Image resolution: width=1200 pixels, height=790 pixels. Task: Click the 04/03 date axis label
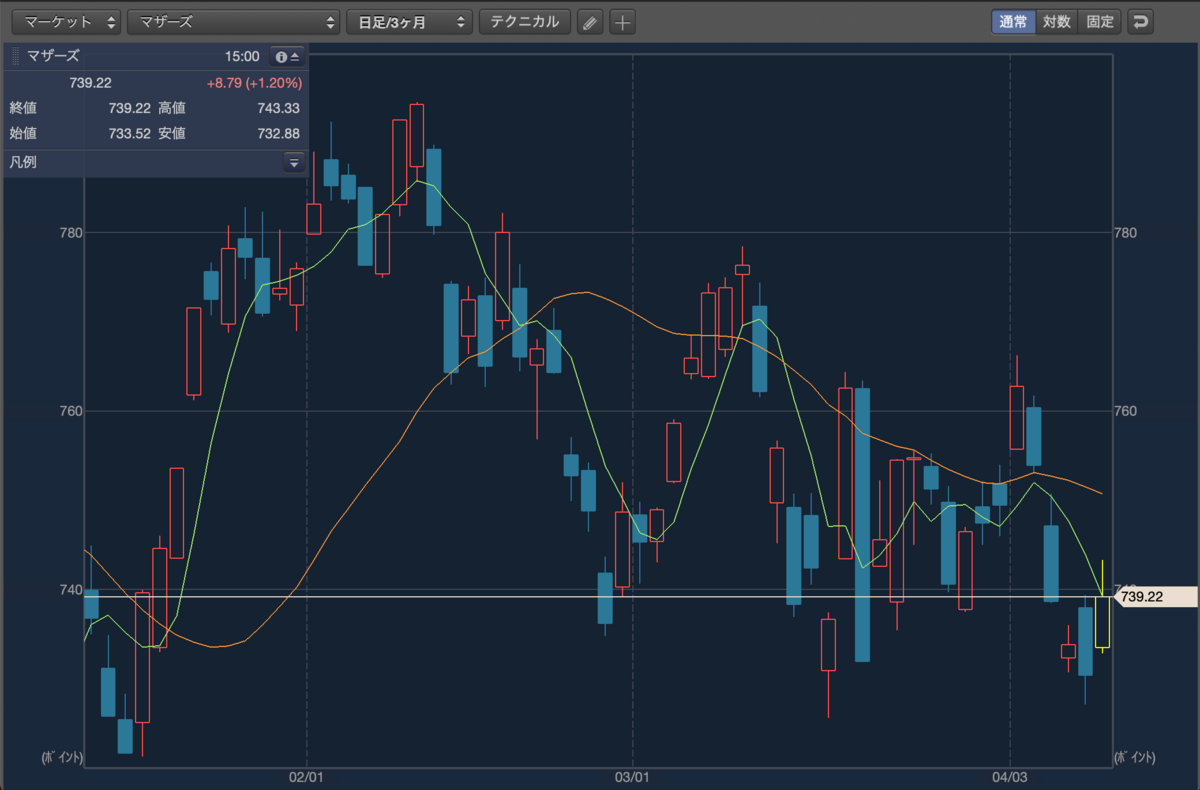1010,777
